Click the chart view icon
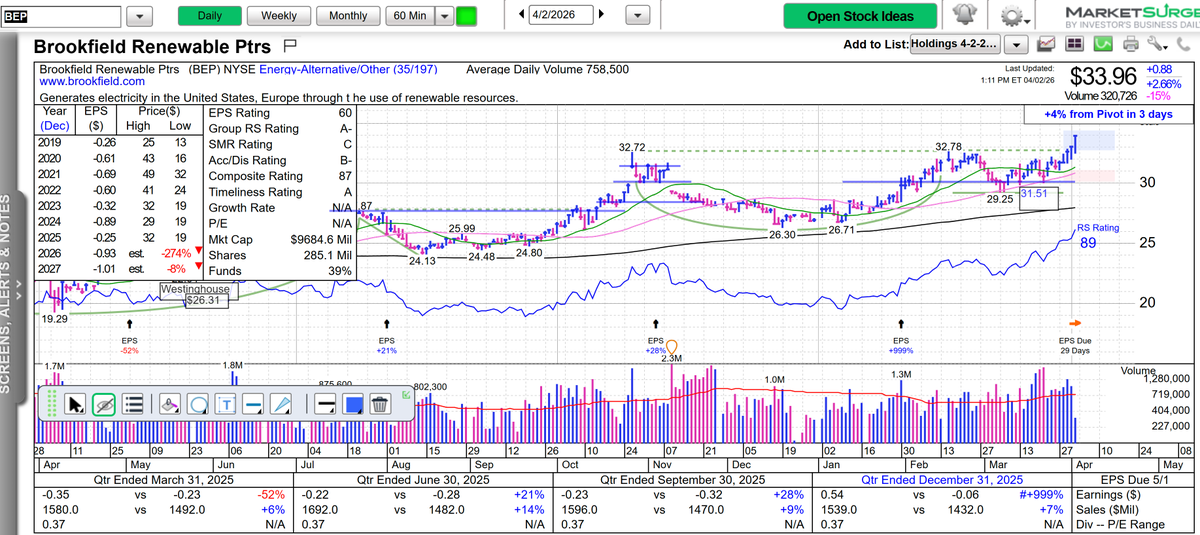The width and height of the screenshot is (1200, 535). click(1047, 44)
